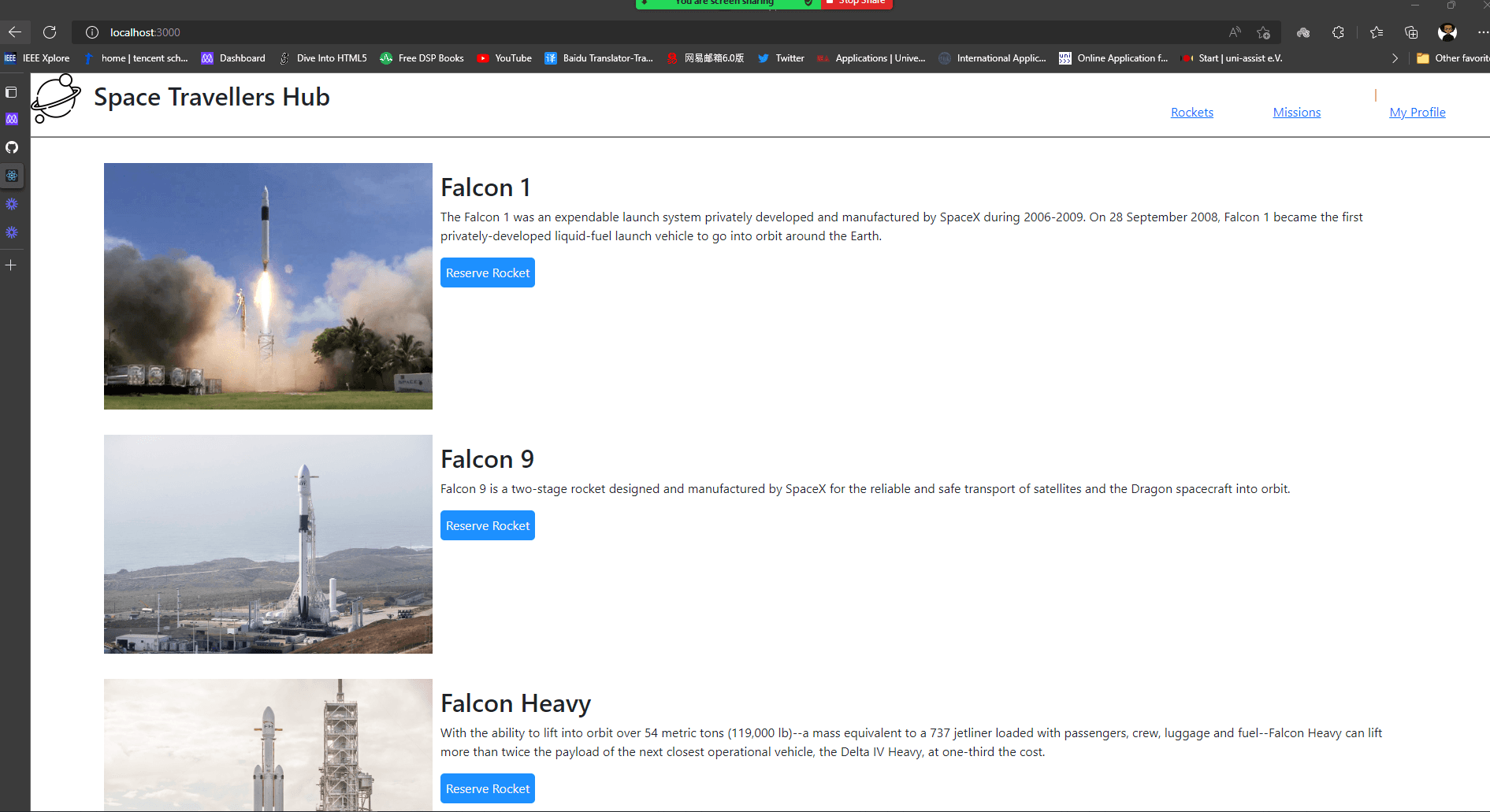The image size is (1490, 812).
Task: Click the Falcon 1 heading
Action: [x=485, y=187]
